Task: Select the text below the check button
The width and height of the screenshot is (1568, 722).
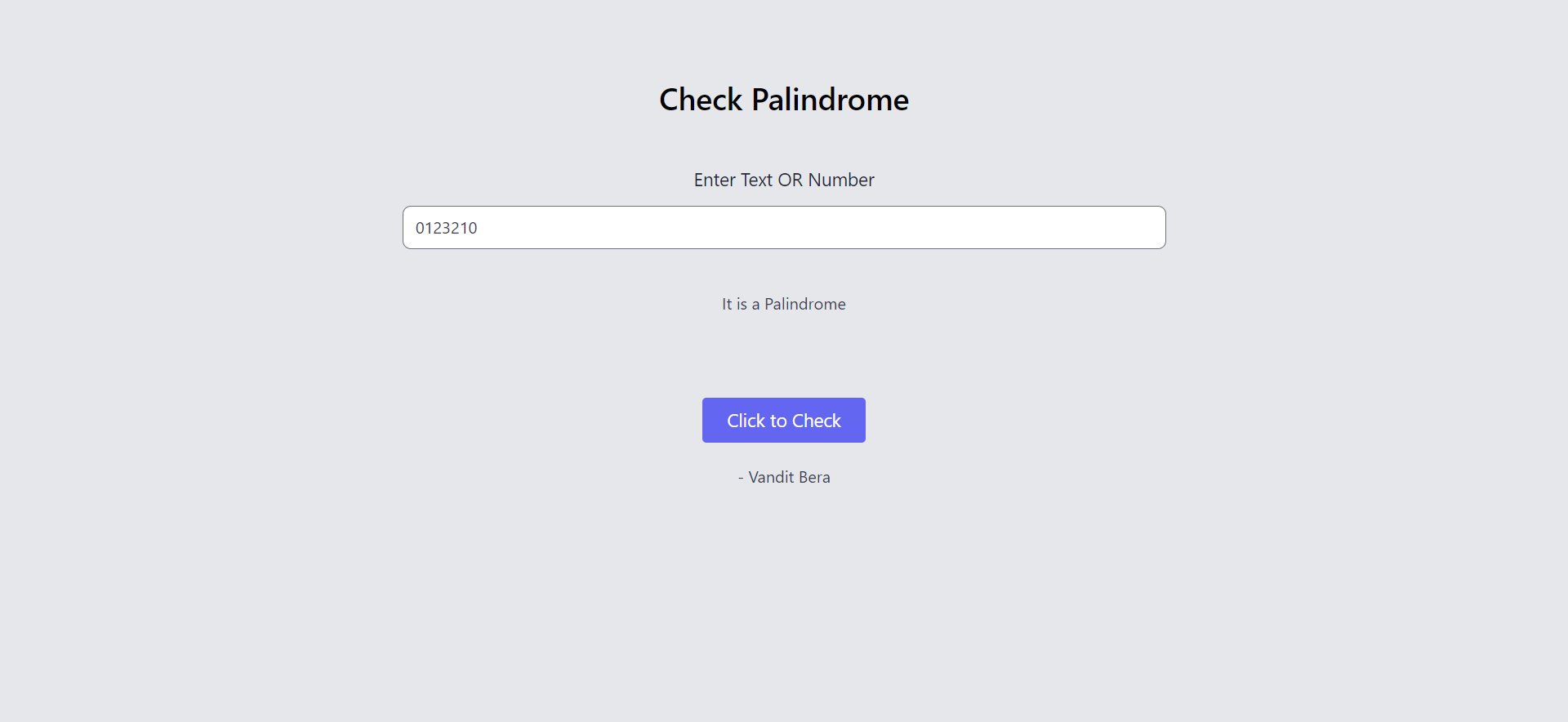Action: 783,477
